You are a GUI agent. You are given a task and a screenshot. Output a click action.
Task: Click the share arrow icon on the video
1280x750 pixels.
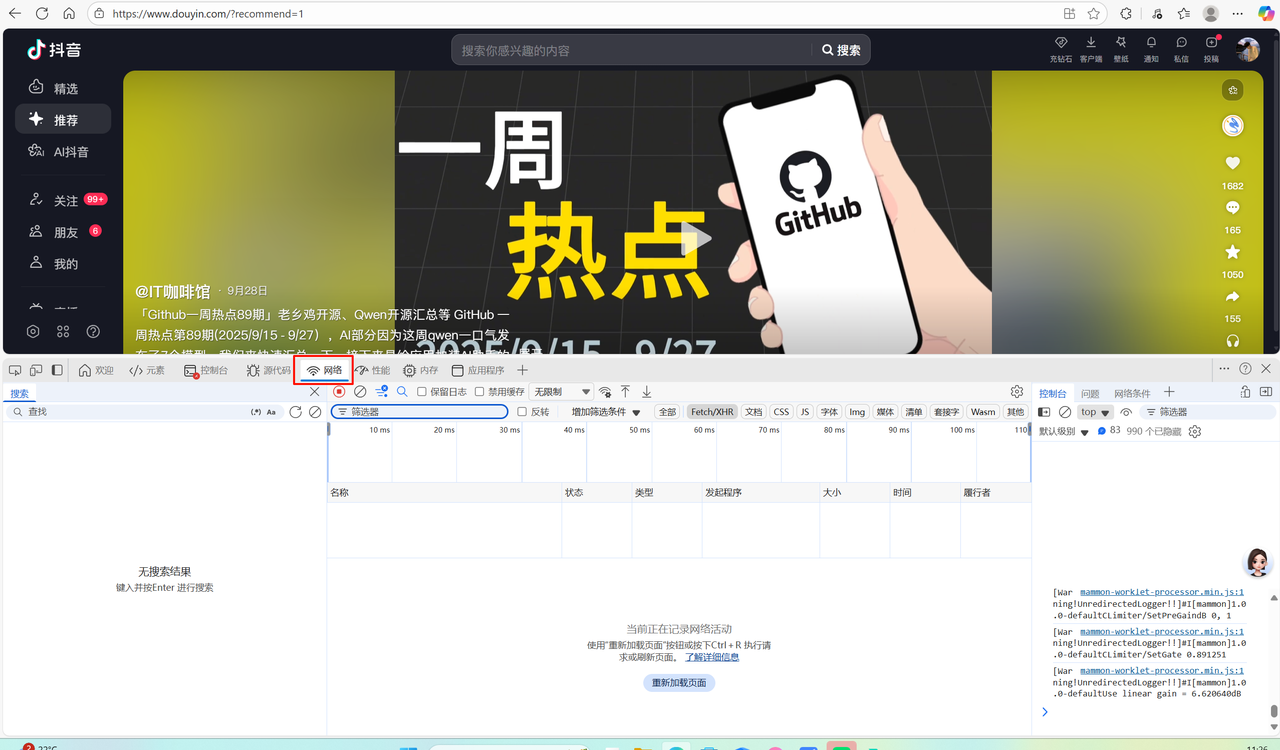[x=1232, y=297]
